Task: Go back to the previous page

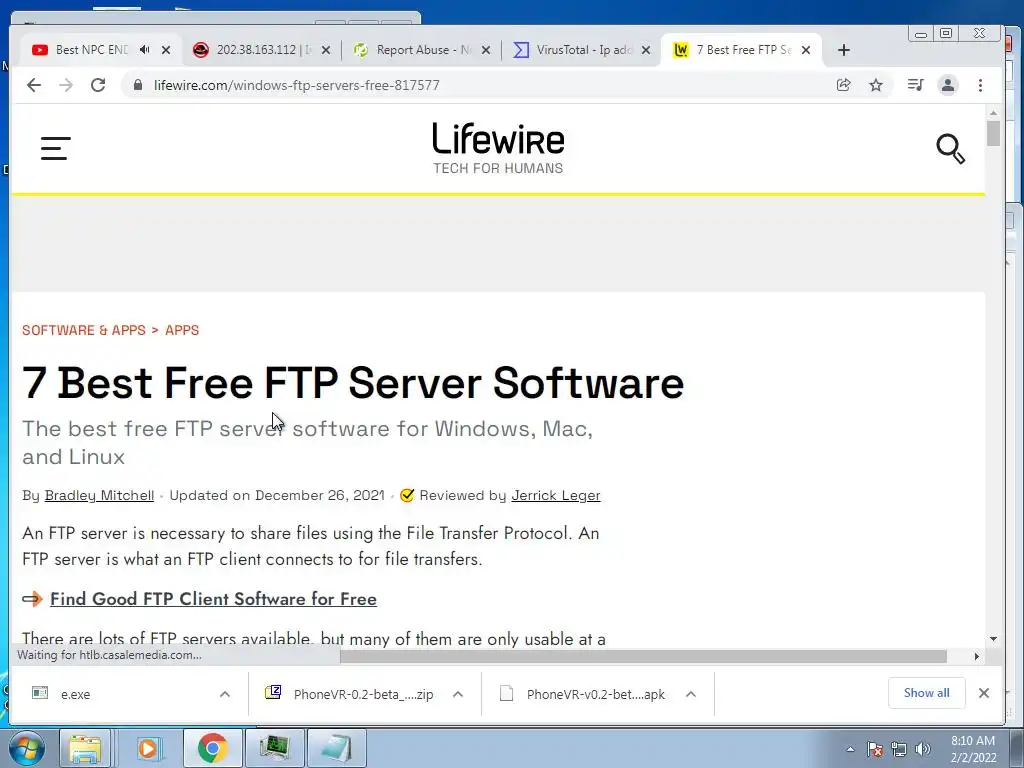Action: pos(34,85)
